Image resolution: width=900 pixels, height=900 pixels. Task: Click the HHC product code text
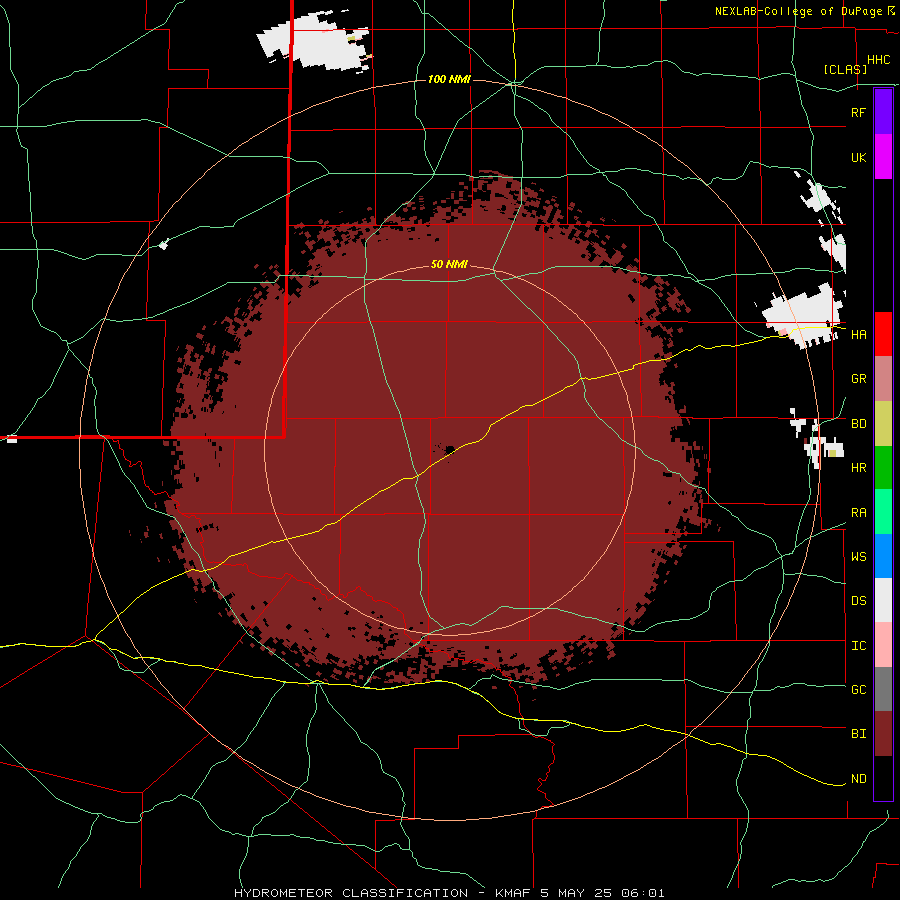878,60
